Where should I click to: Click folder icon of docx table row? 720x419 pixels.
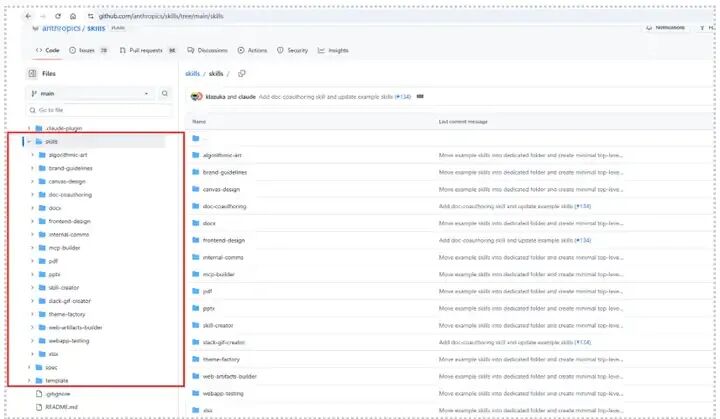coord(196,223)
